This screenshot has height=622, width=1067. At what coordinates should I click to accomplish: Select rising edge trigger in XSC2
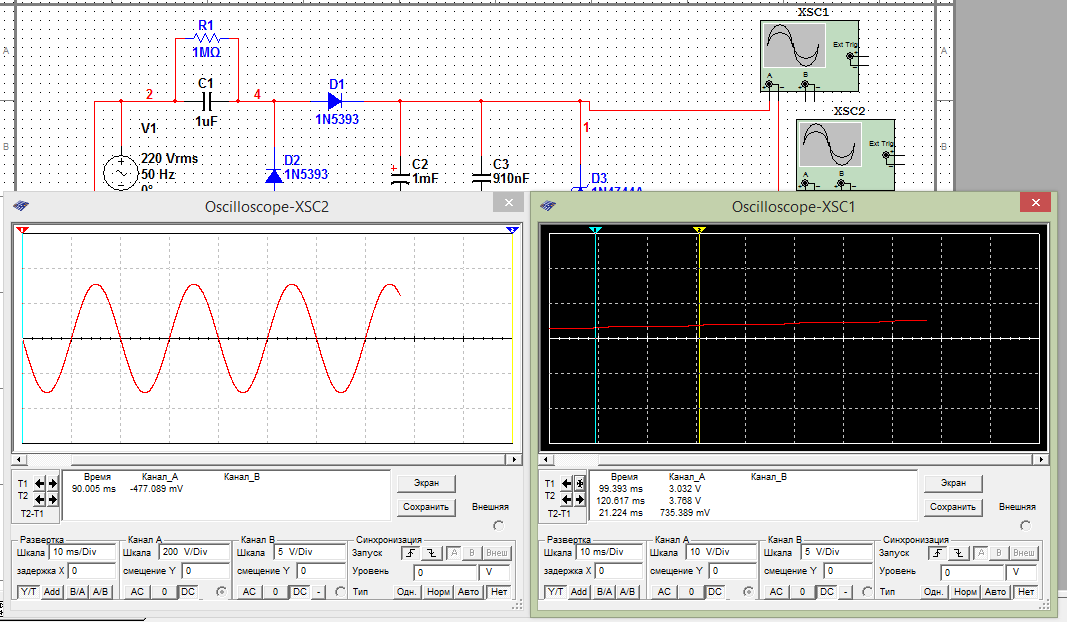(x=410, y=553)
